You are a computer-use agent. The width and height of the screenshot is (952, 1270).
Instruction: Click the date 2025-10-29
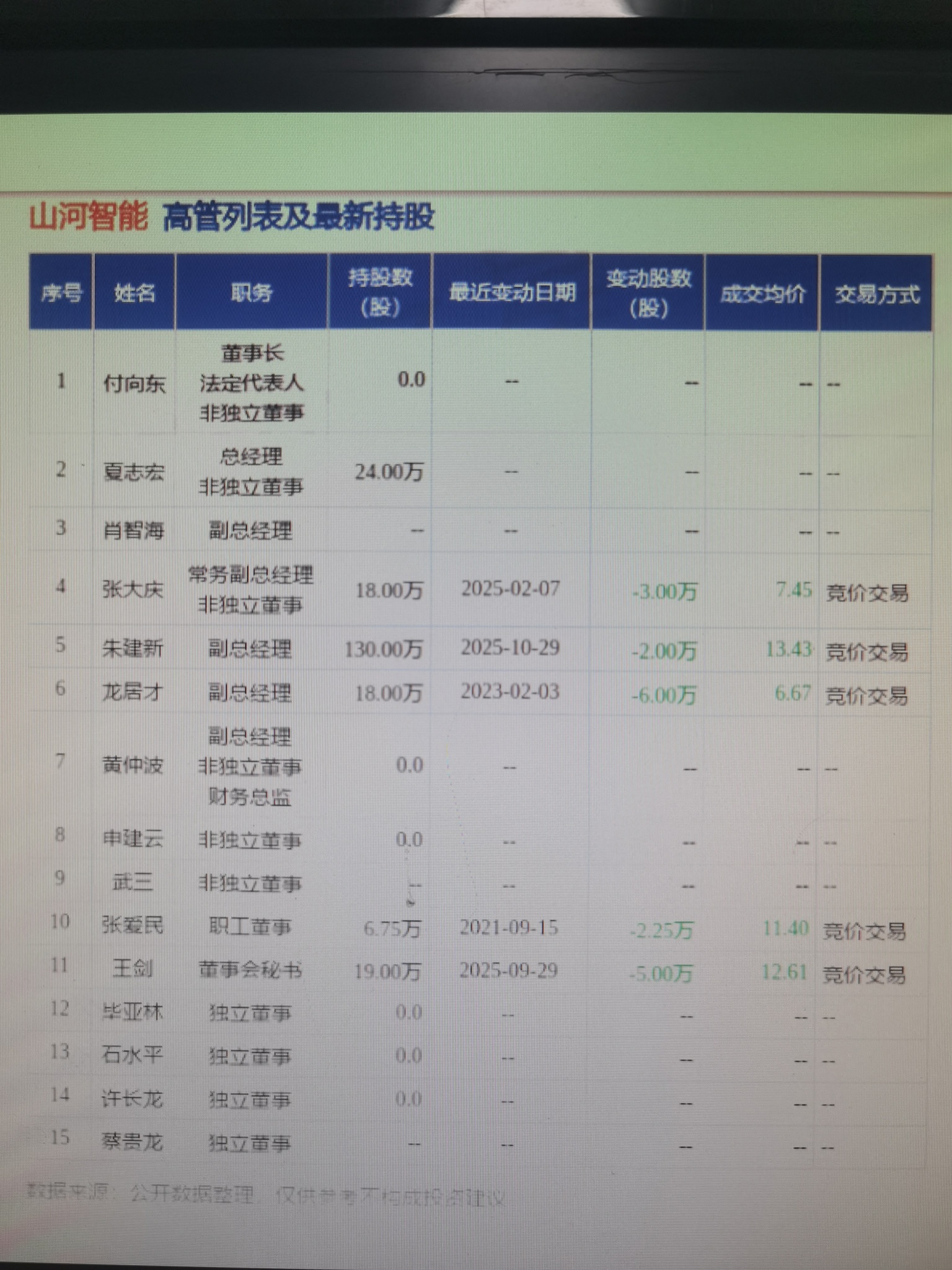point(510,647)
